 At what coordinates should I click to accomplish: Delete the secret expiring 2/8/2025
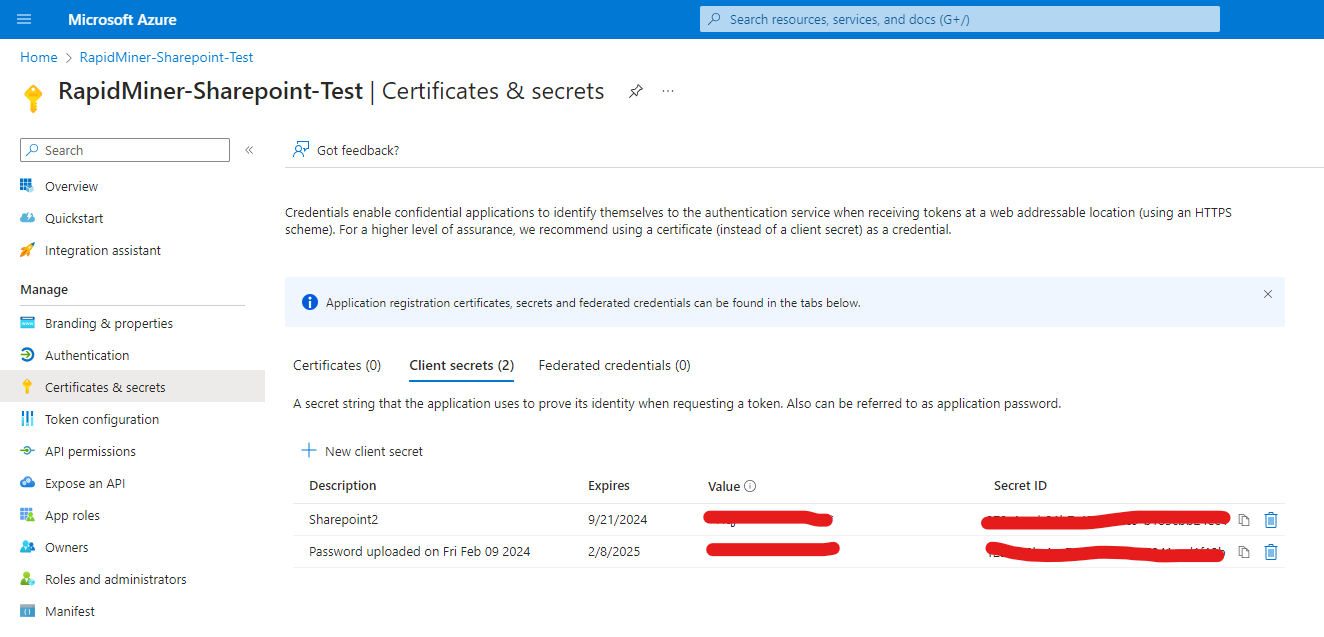[x=1271, y=552]
